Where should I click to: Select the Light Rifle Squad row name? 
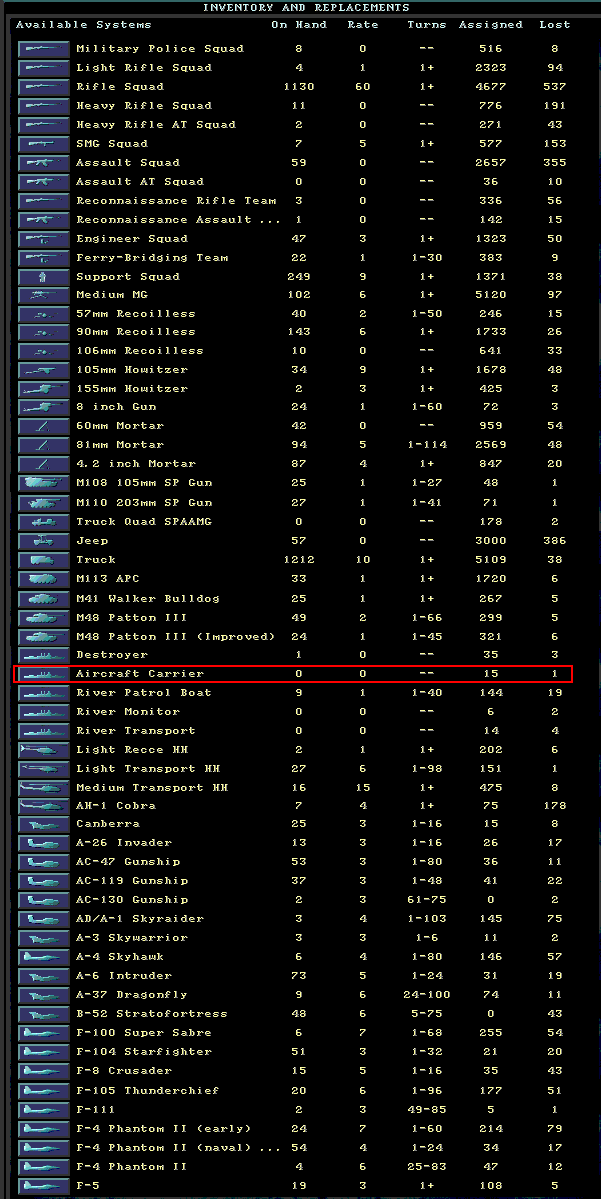click(x=144, y=67)
